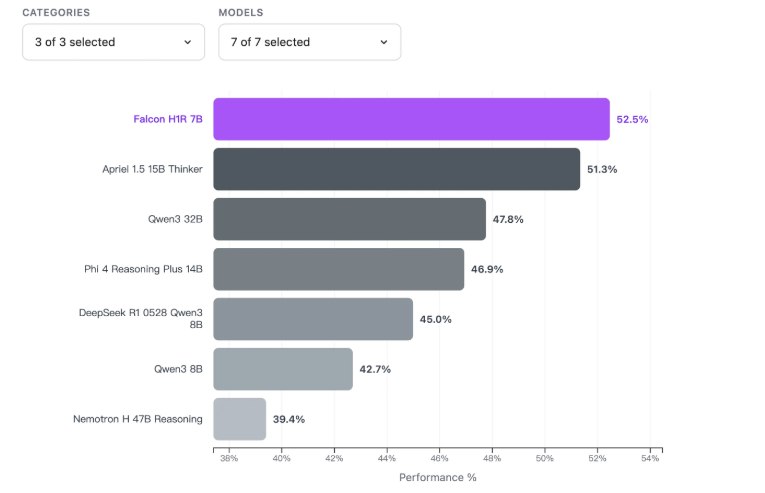Click the chevron in Categories selector
The width and height of the screenshot is (765, 493).
click(187, 42)
